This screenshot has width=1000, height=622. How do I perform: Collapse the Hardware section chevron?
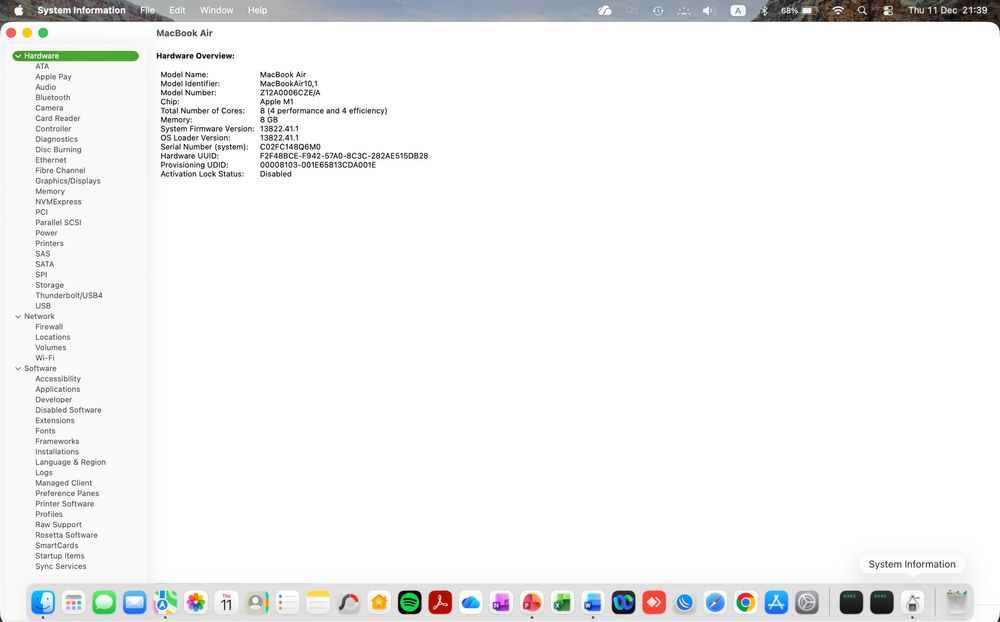click(x=18, y=56)
